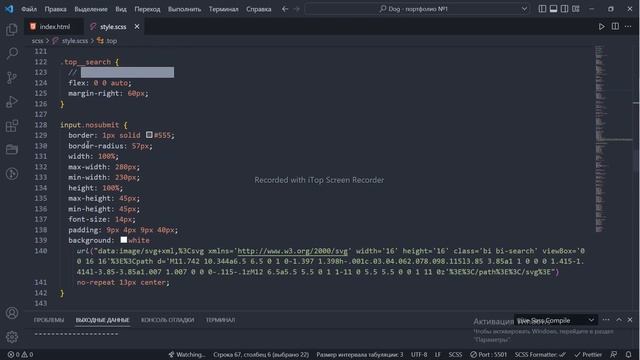This screenshot has height=360, width=640.
Task: Open the timeline clock icon in activity bar
Action: (x=12, y=173)
